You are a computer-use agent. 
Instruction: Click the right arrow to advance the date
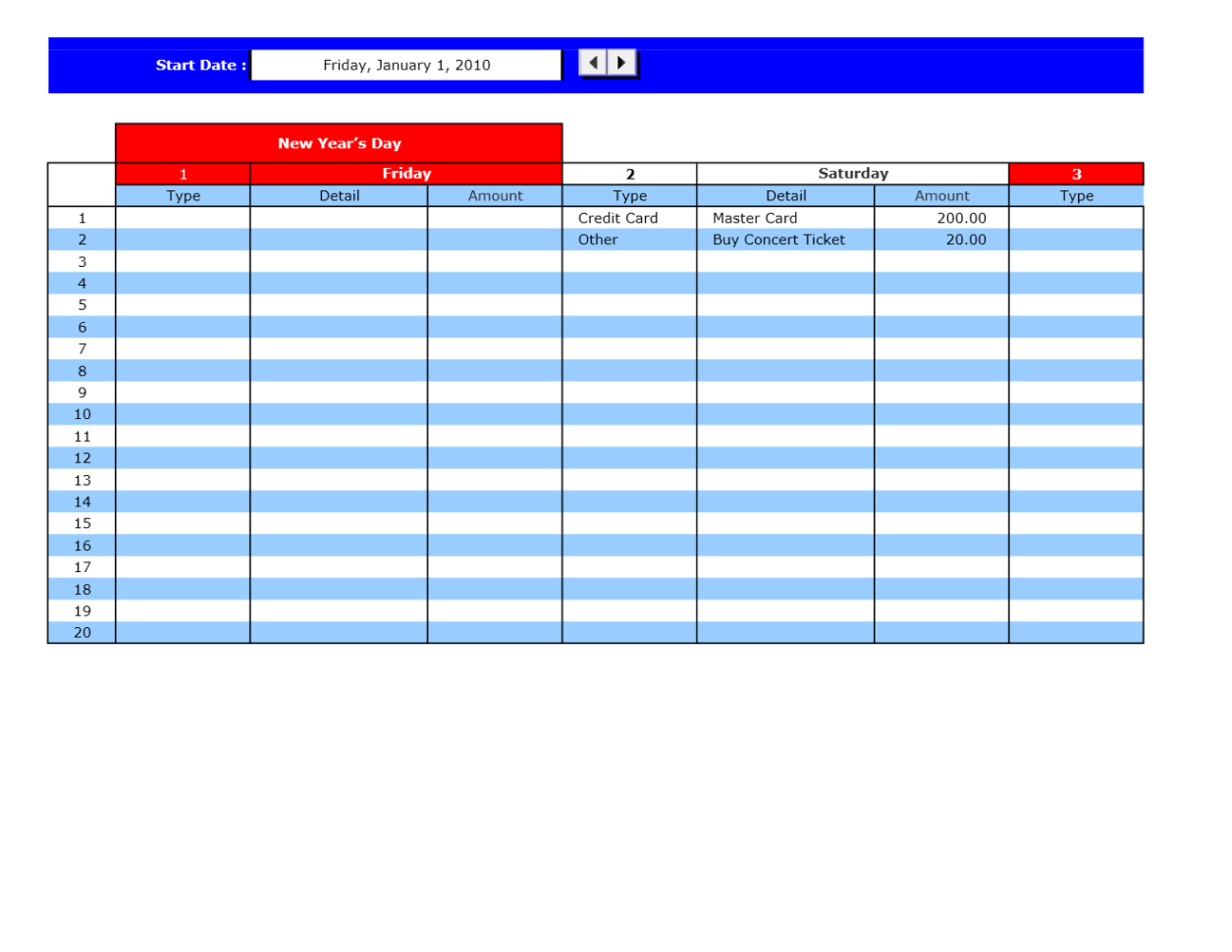point(622,62)
